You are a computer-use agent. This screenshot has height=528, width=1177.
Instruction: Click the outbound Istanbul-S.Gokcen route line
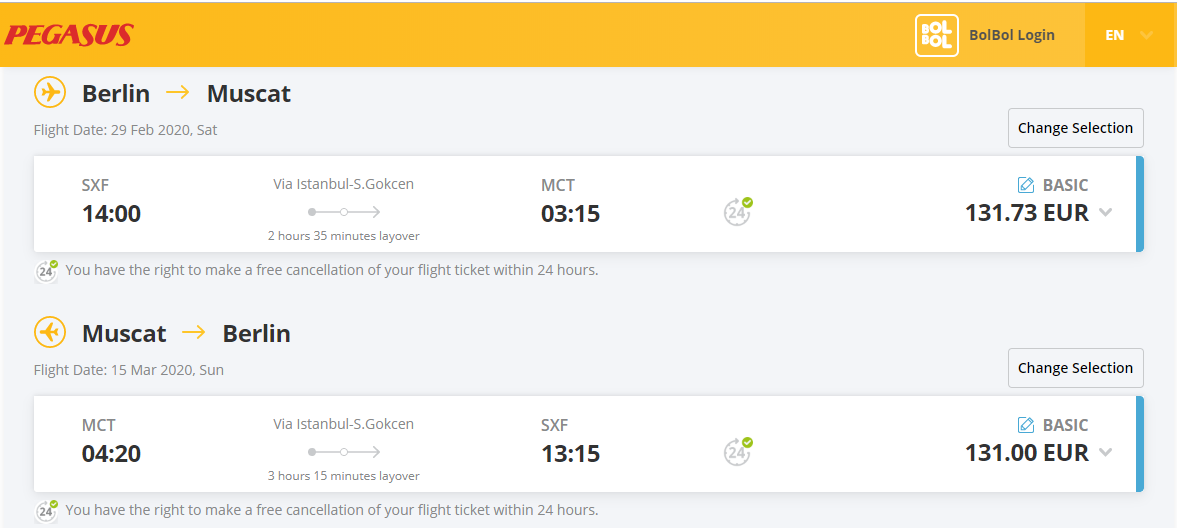(344, 212)
